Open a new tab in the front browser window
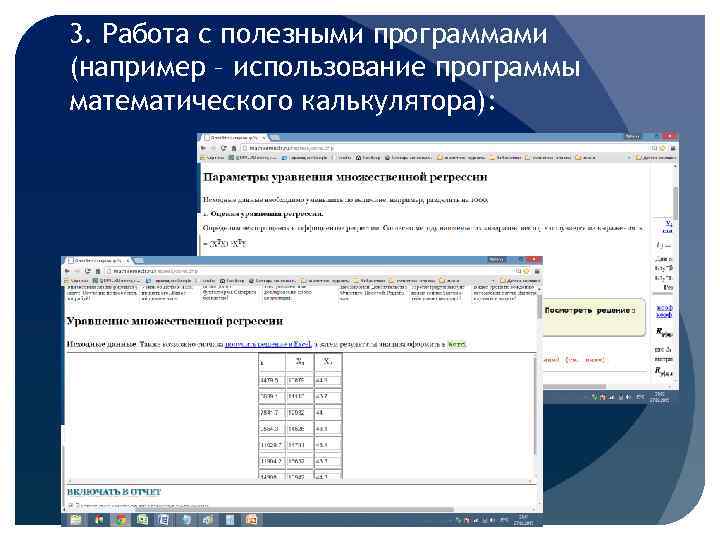720x540 pixels. 138,261
